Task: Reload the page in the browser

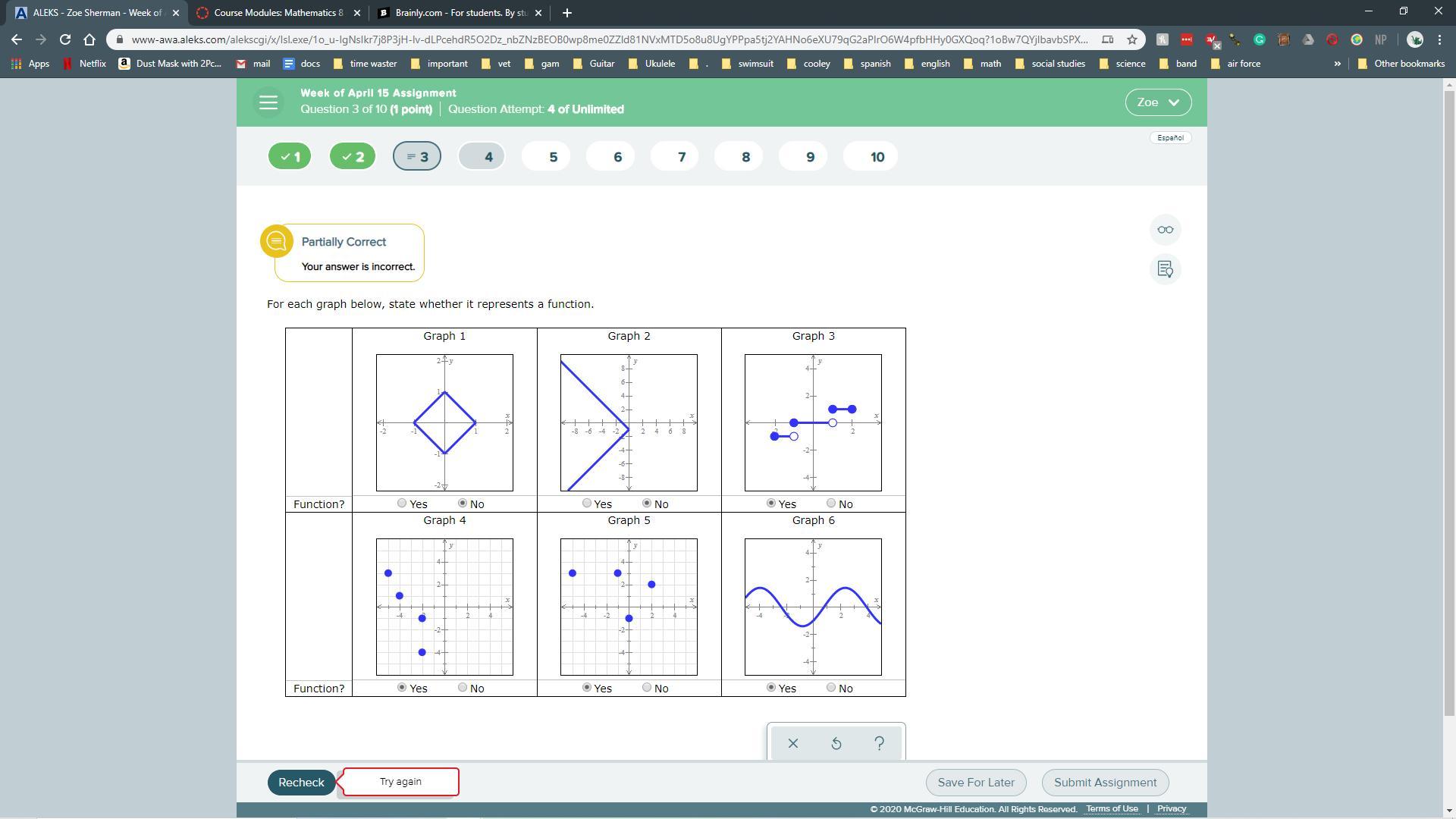Action: click(x=65, y=39)
